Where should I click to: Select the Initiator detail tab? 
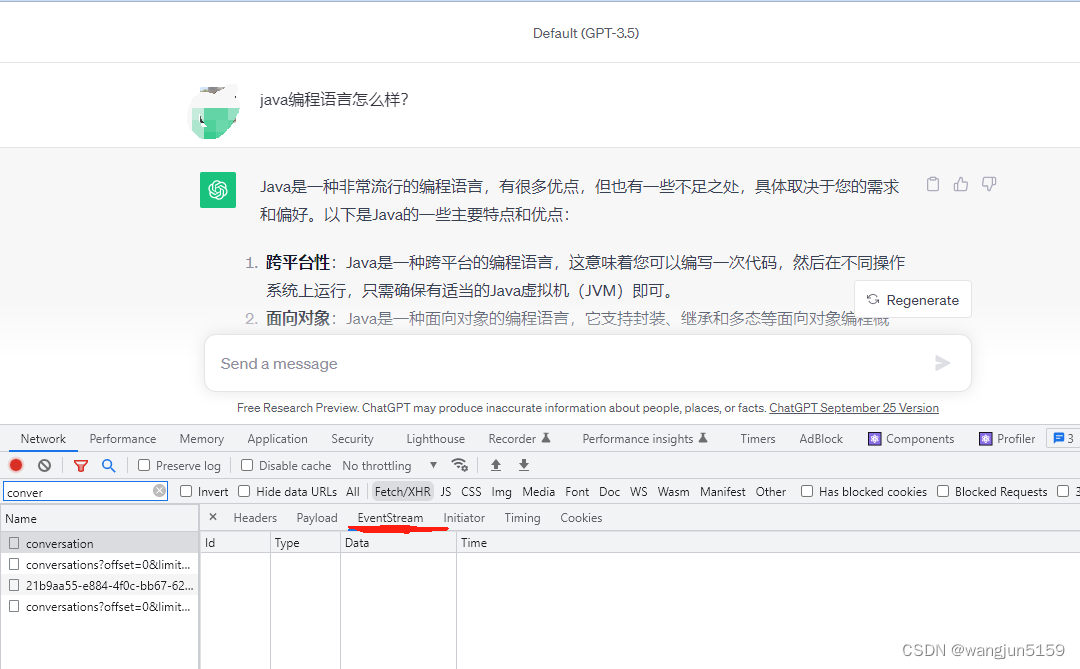click(x=464, y=517)
